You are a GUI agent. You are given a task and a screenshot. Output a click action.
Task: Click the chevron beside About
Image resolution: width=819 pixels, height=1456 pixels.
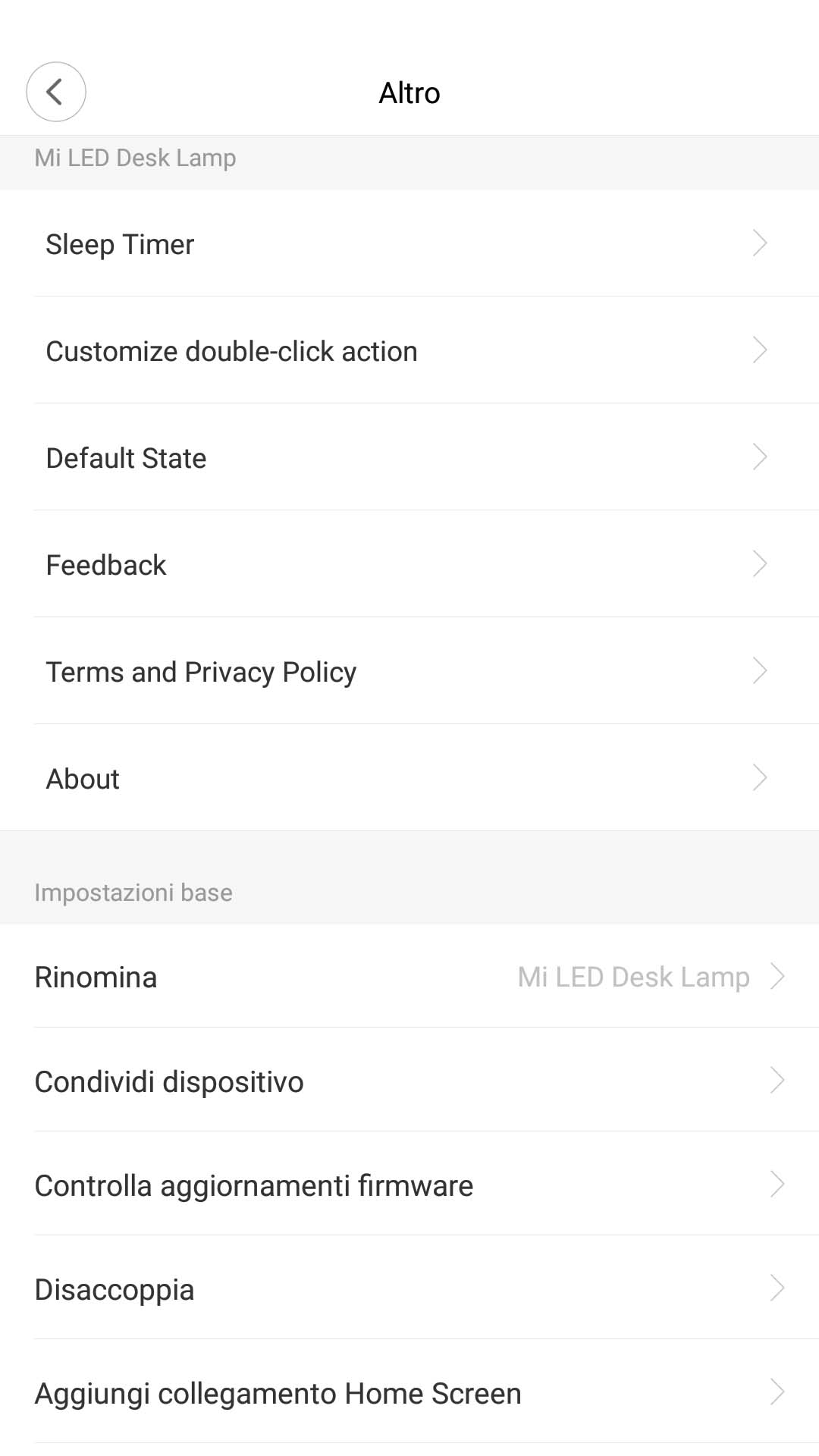pos(760,778)
